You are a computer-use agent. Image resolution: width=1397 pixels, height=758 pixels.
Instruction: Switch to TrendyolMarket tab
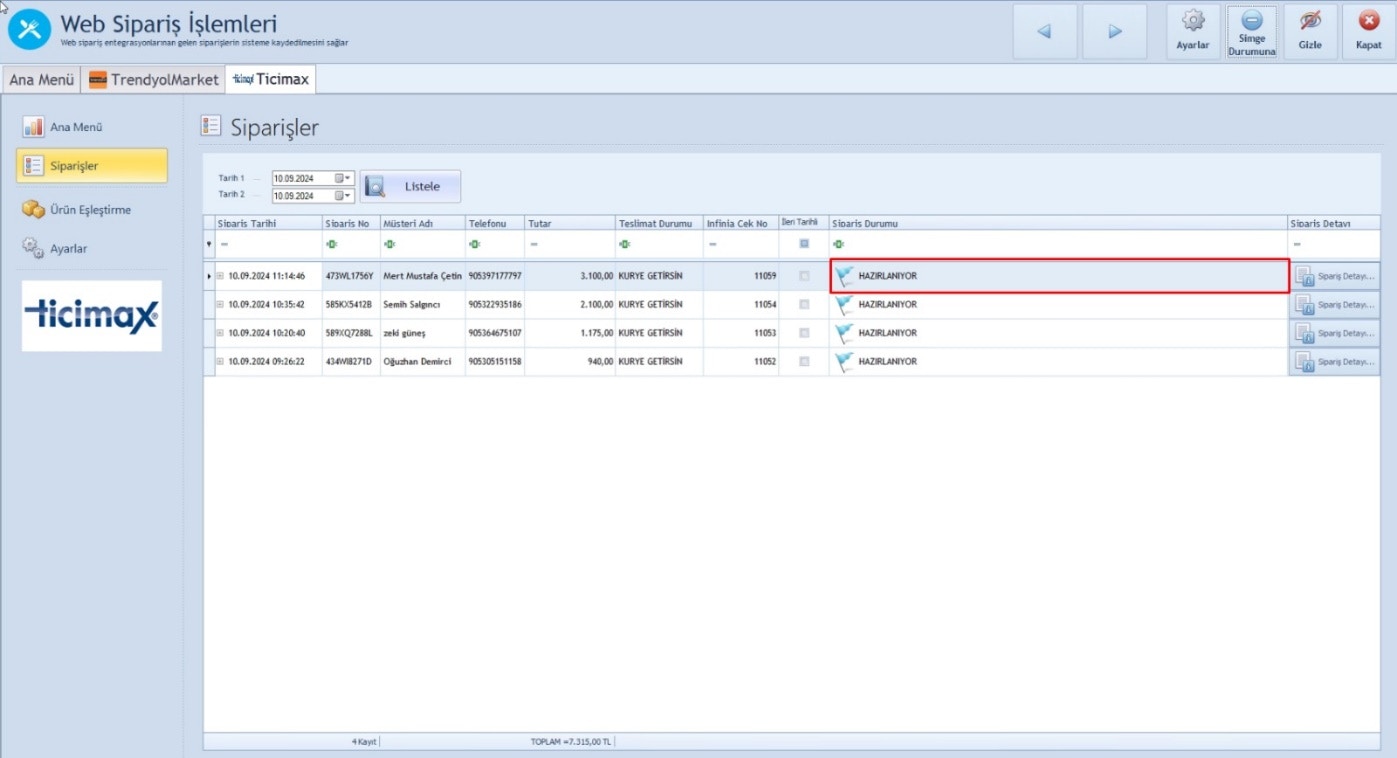[x=153, y=80]
